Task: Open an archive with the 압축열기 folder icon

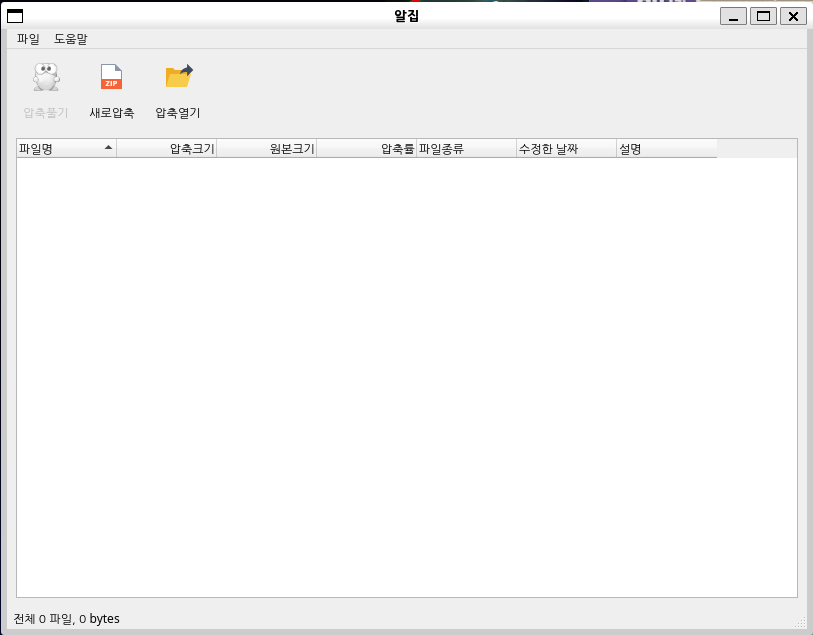Action: (x=179, y=77)
